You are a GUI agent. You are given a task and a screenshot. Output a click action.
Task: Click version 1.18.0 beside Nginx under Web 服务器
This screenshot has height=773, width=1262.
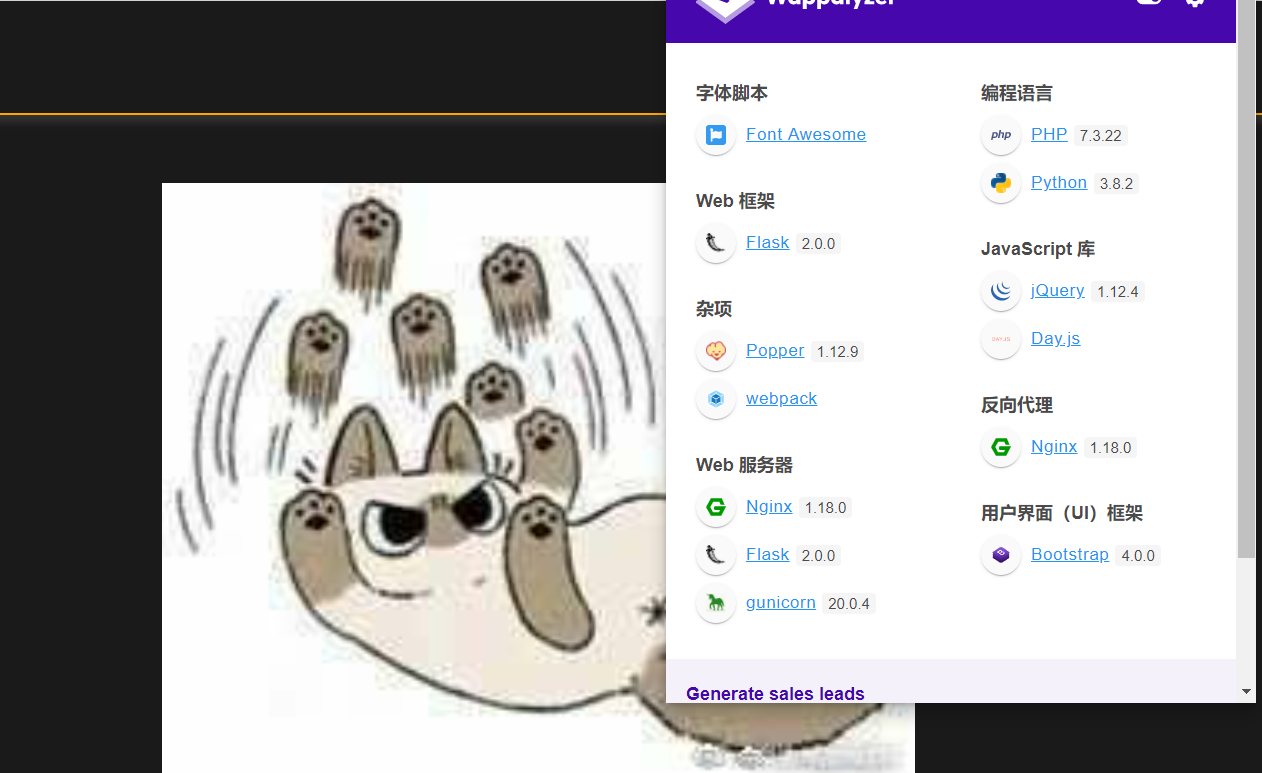(x=825, y=508)
